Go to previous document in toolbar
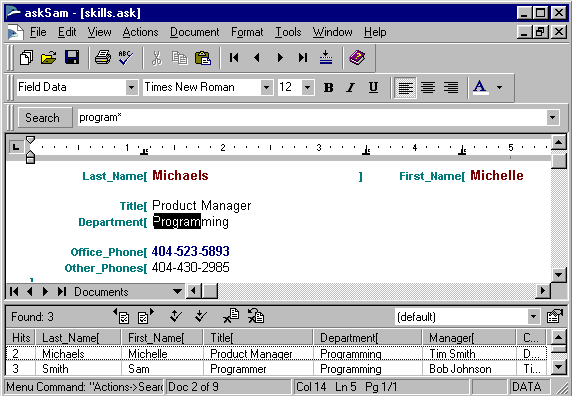 click(257, 58)
